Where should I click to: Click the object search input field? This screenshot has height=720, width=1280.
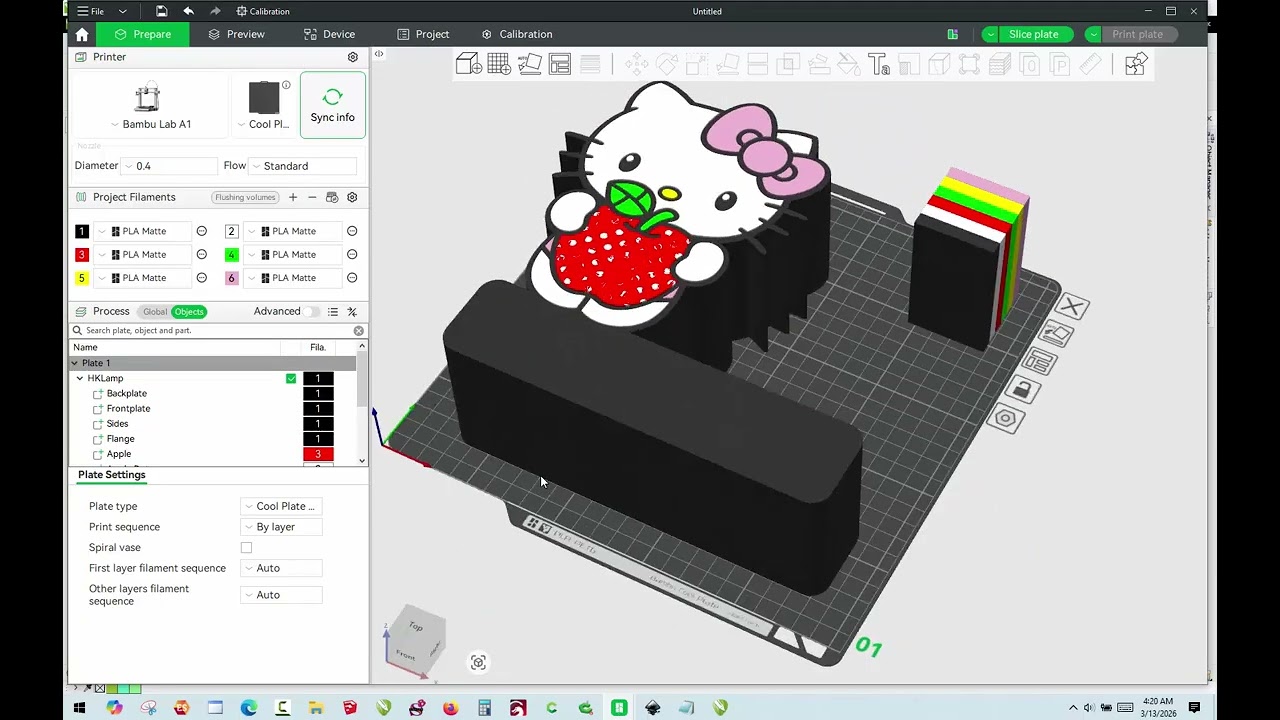(x=216, y=330)
